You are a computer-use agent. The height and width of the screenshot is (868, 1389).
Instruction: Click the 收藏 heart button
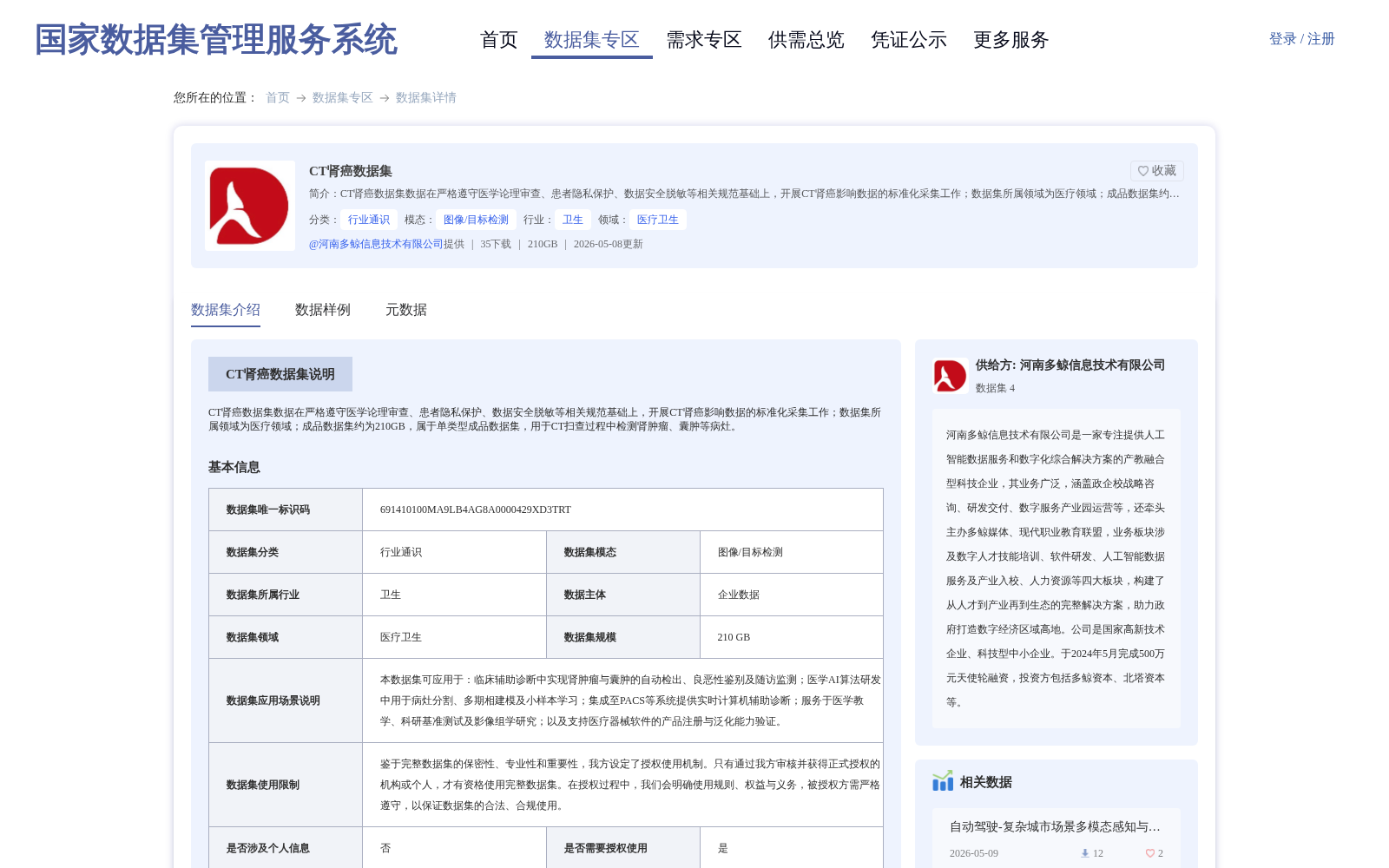click(1156, 171)
